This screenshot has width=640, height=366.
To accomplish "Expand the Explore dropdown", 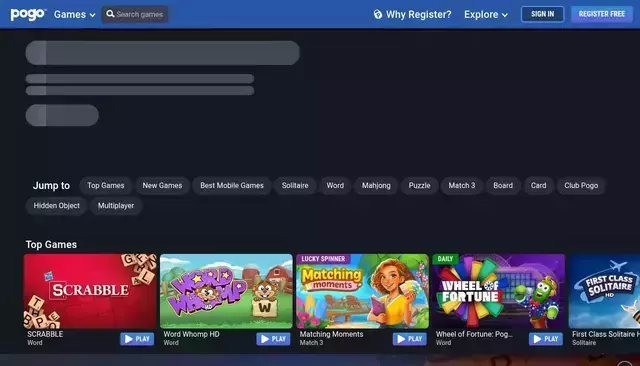I will 486,14.
